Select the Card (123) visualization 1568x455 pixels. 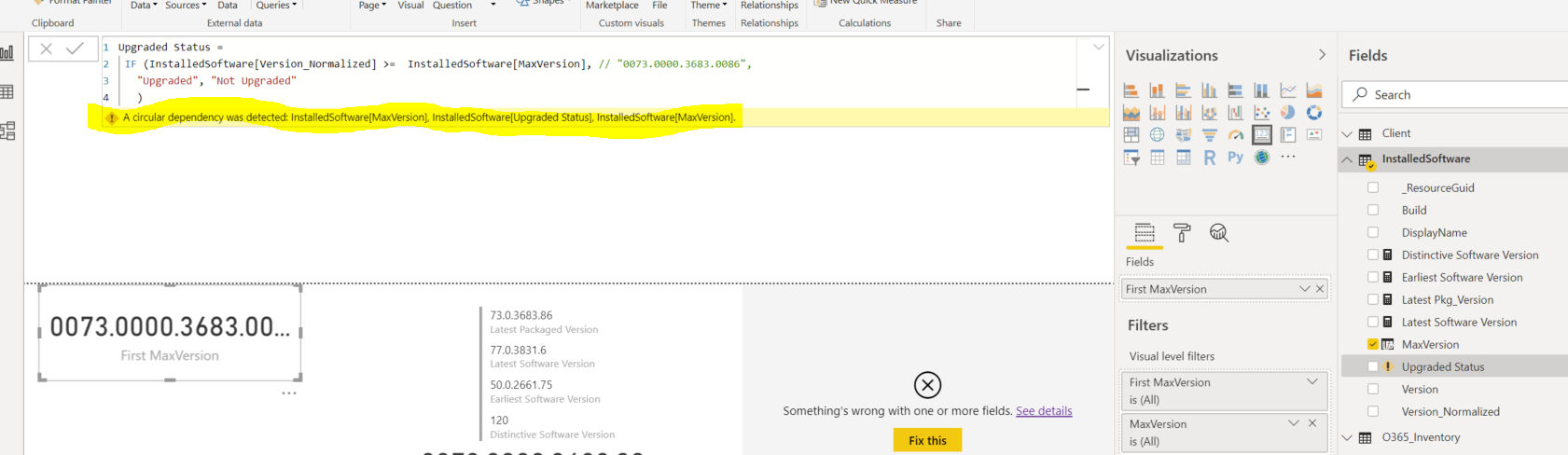(x=1262, y=134)
